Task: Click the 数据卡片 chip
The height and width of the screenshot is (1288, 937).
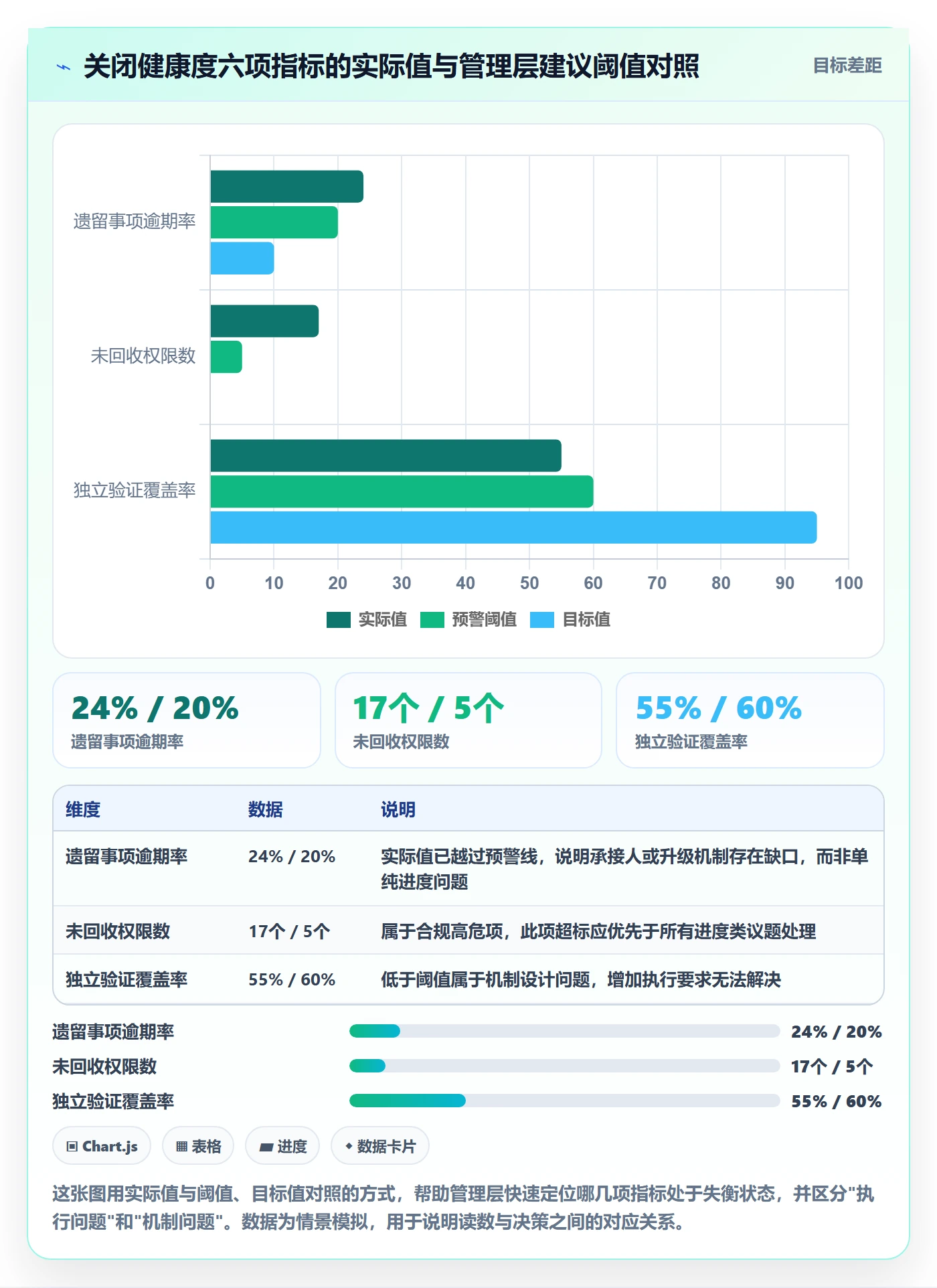Action: 380,1146
